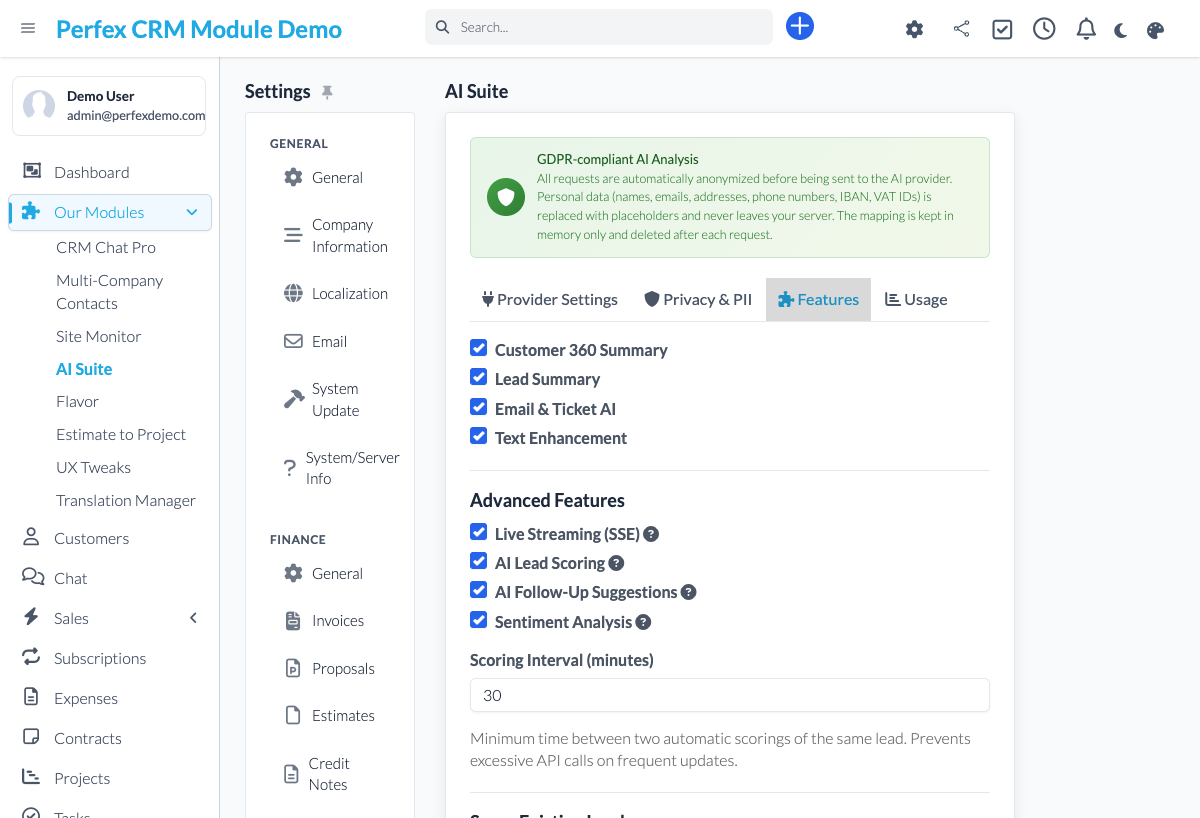
Task: Open the settings gear icon in the top bar
Action: (x=914, y=29)
